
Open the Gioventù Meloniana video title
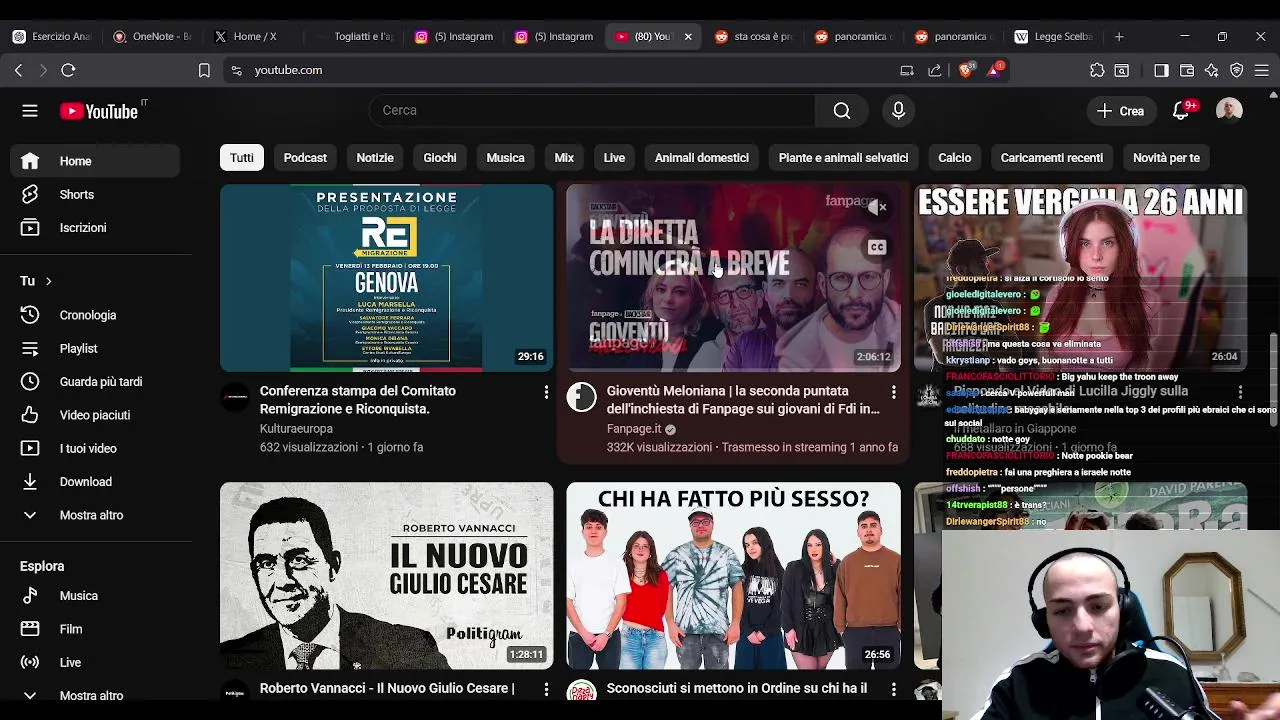point(743,400)
